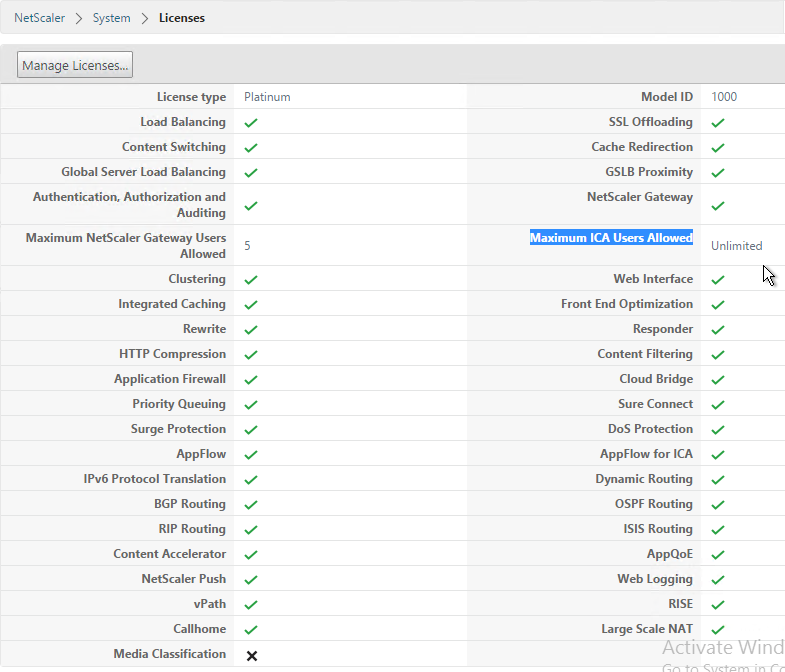
Task: Click the Sure Connect checkmark
Action: coord(718,405)
